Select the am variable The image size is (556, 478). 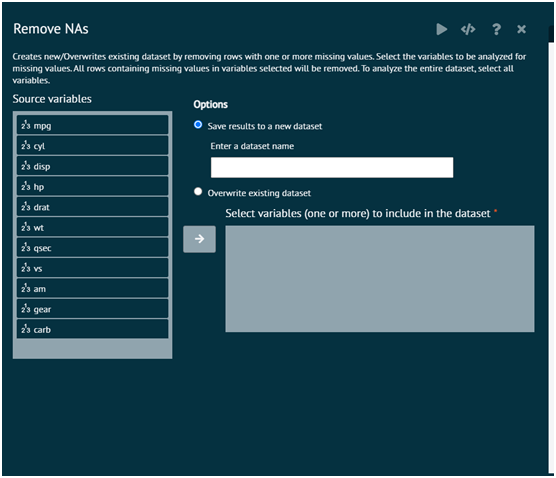(93, 288)
